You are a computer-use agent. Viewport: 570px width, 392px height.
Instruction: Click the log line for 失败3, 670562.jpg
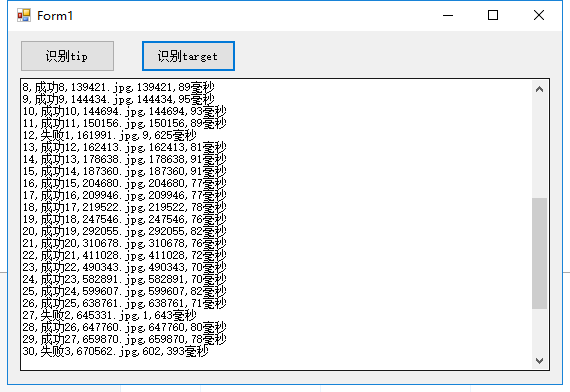[116, 352]
